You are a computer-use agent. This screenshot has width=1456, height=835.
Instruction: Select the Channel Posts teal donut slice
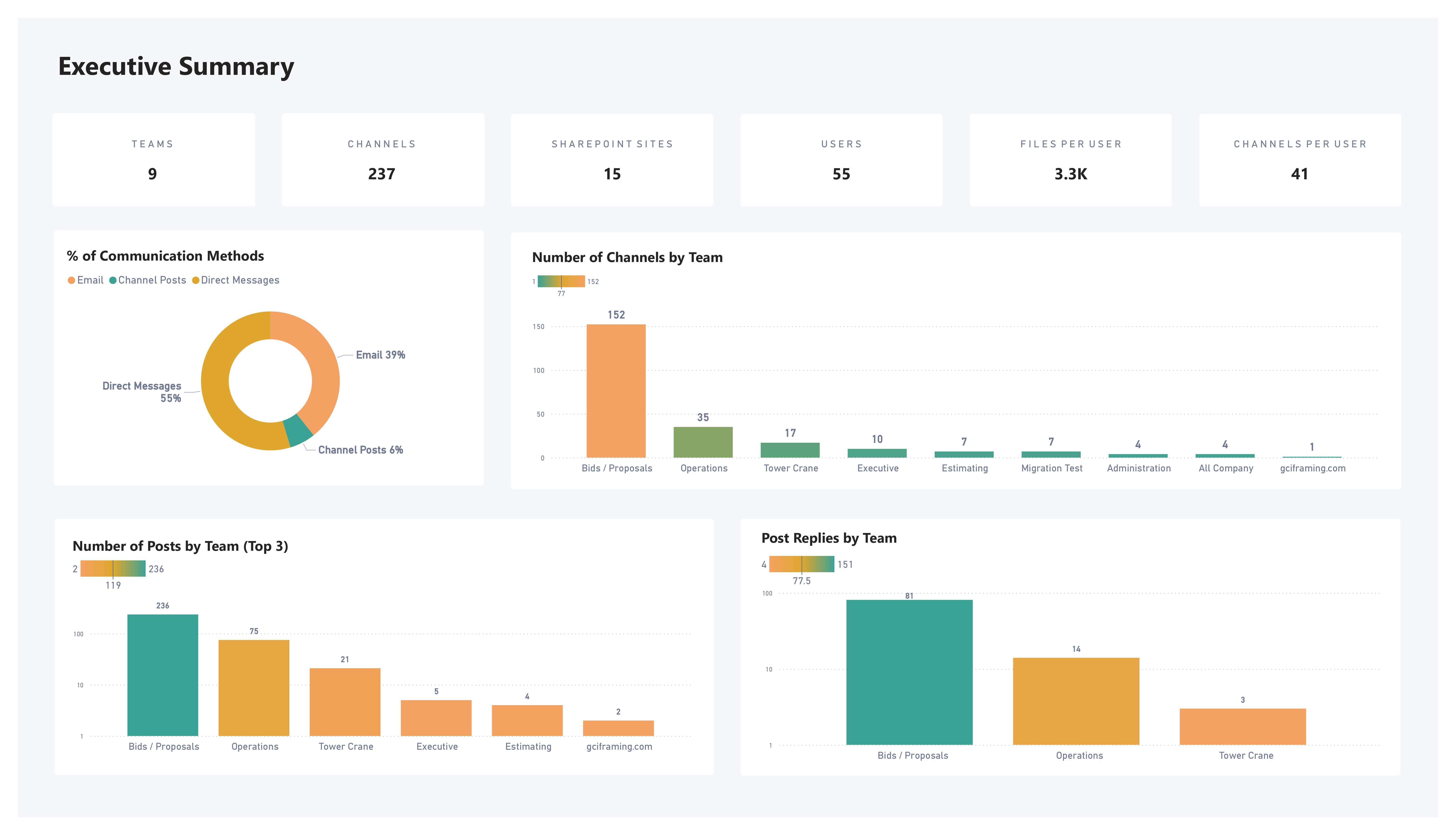298,431
